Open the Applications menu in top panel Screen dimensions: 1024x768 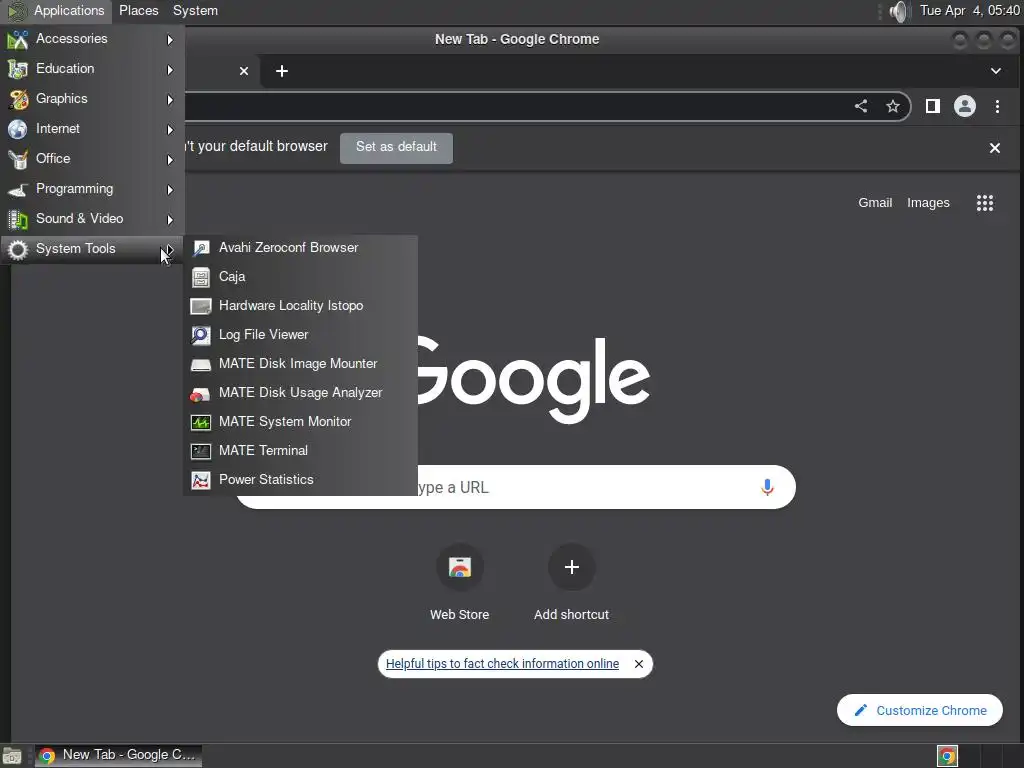(x=56, y=10)
